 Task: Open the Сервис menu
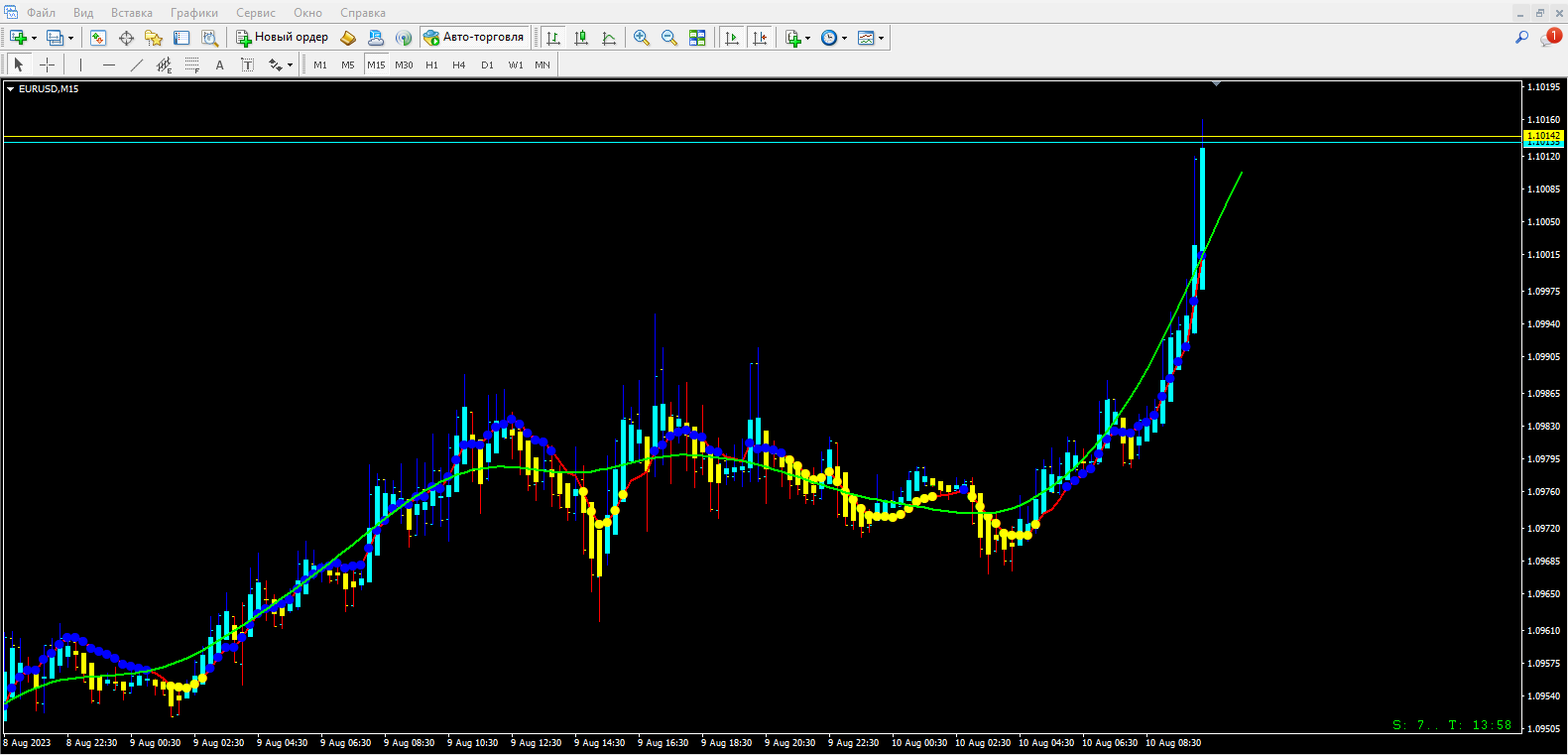pos(255,13)
